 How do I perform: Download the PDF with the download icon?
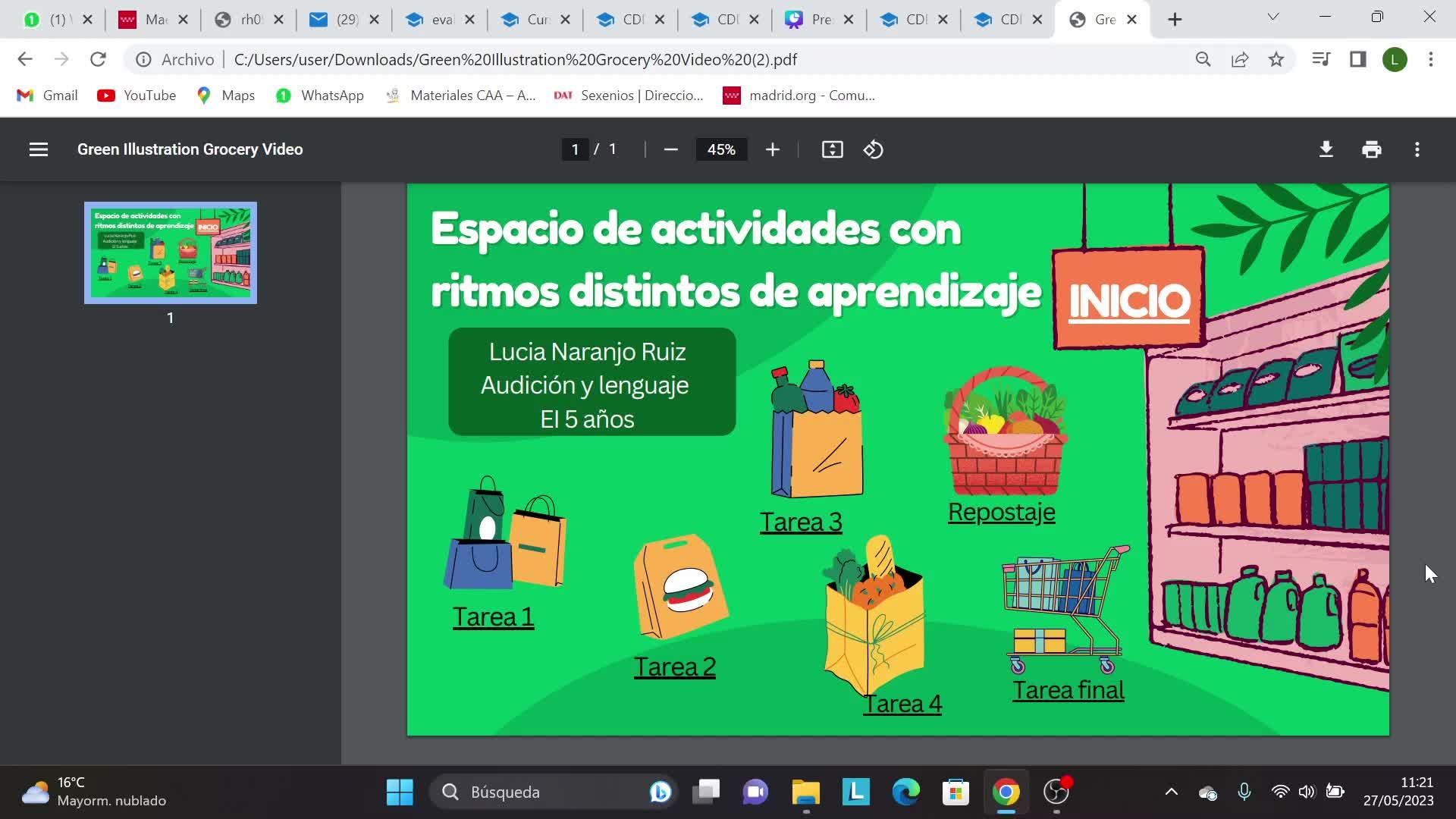tap(1326, 149)
